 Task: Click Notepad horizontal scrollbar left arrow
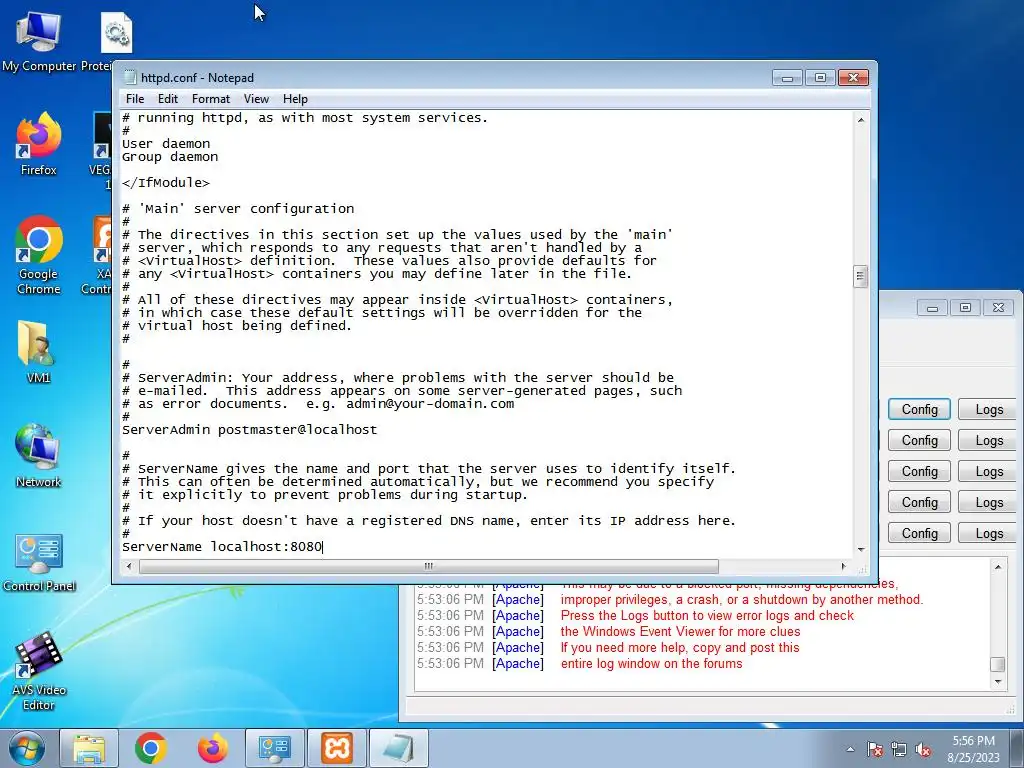[129, 566]
